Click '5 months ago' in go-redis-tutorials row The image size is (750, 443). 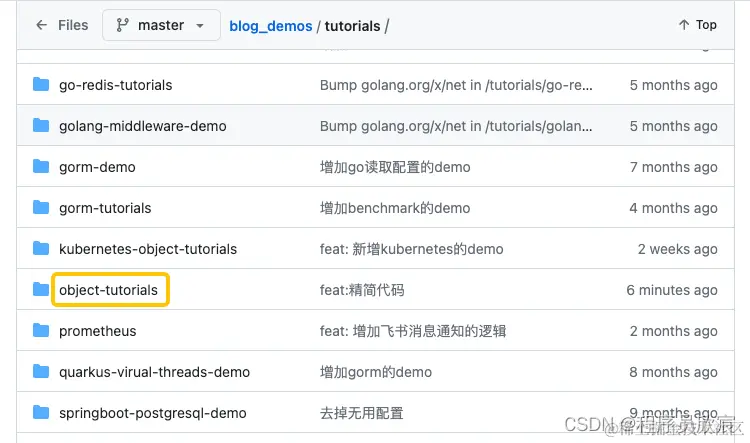pos(673,85)
